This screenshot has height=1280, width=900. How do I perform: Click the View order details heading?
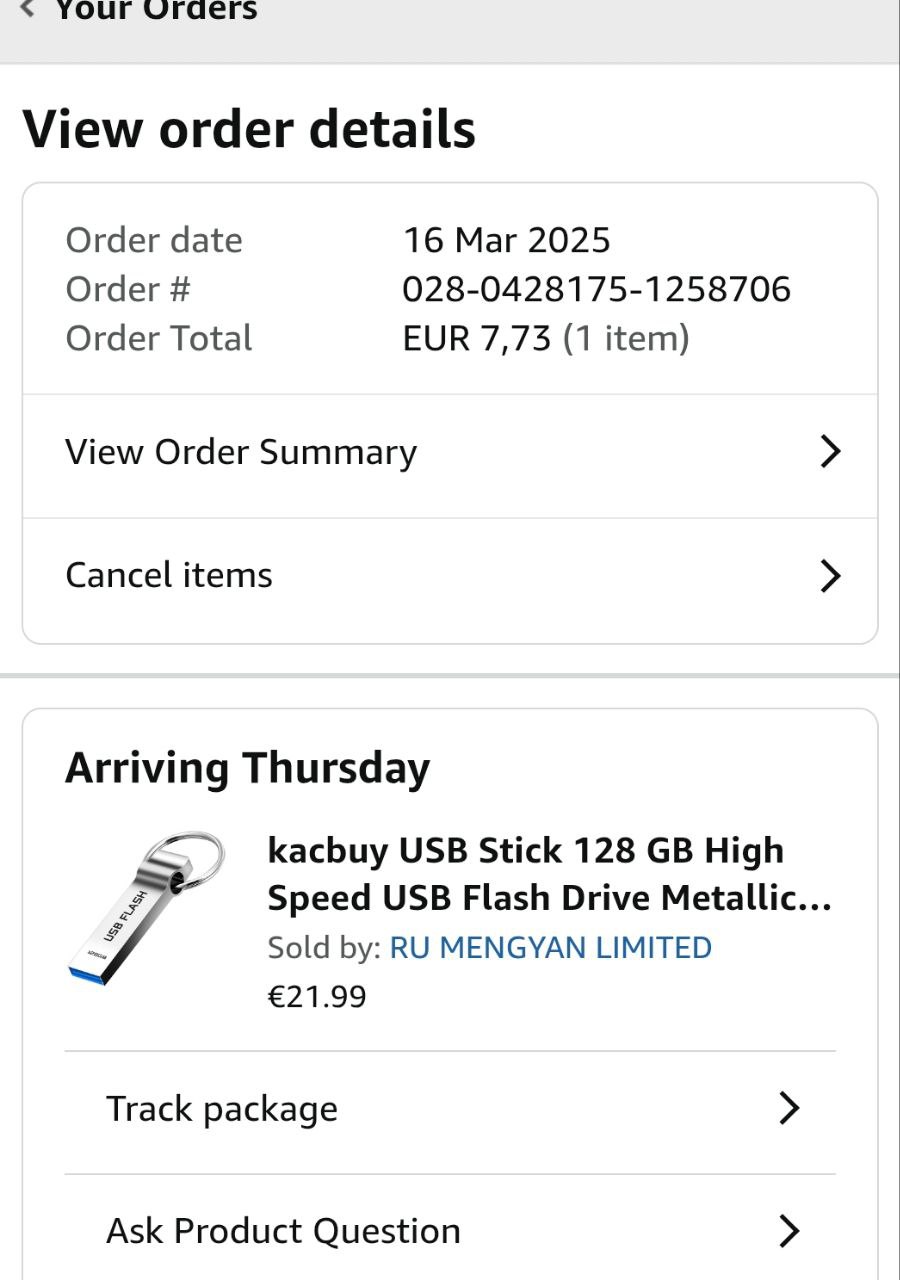pos(249,130)
